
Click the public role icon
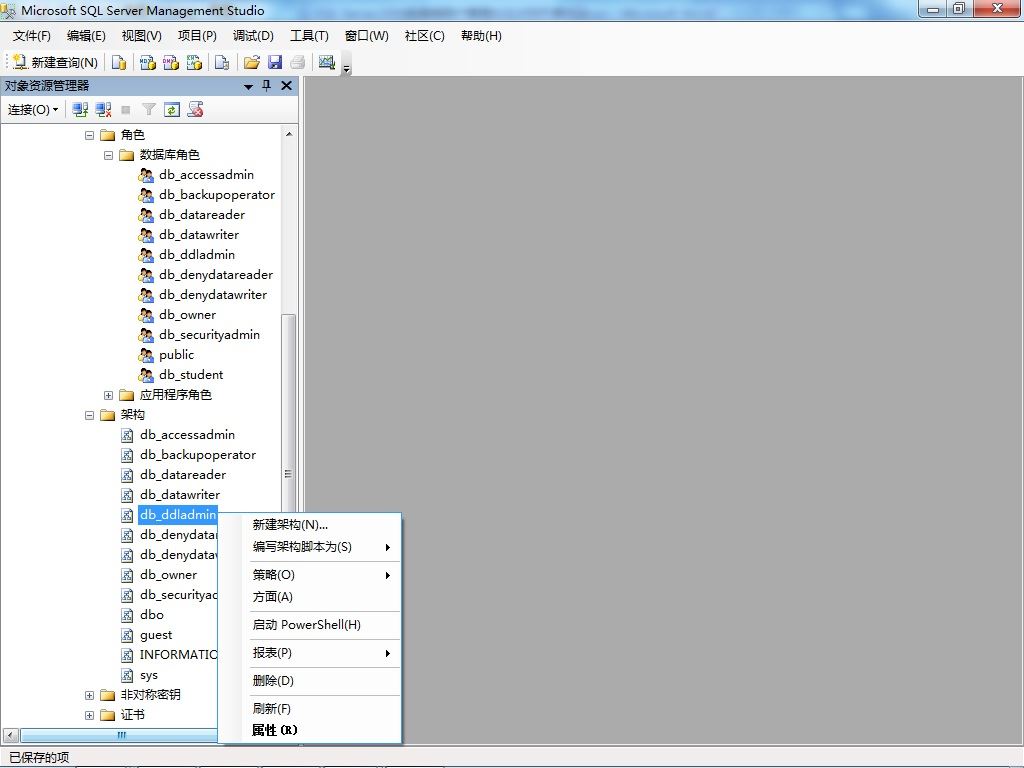(x=146, y=355)
